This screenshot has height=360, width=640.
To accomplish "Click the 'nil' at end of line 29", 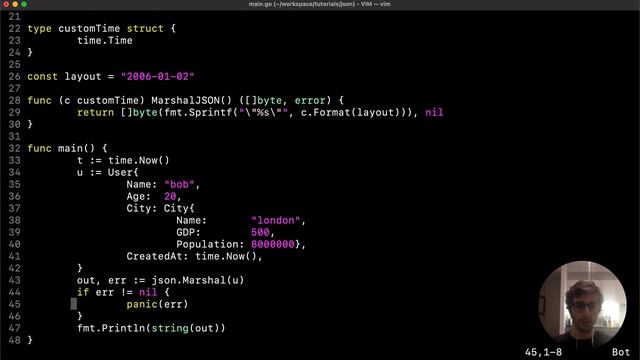I will coord(434,112).
